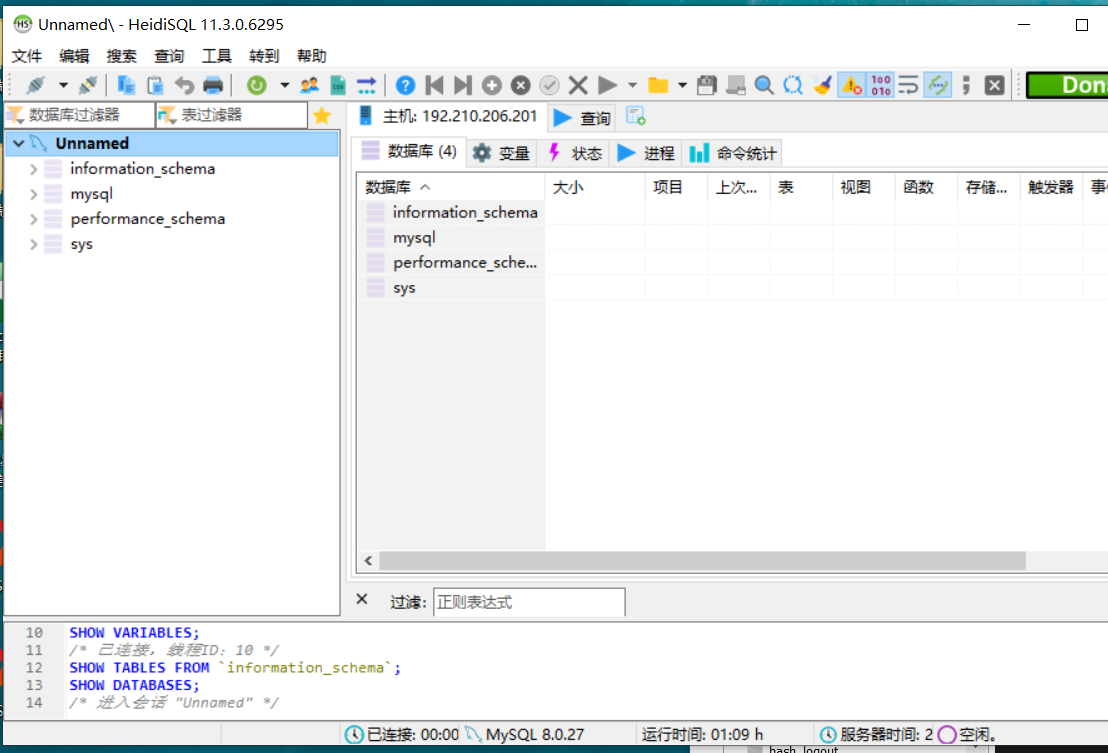Click the Paste clipboard icon

(155, 85)
